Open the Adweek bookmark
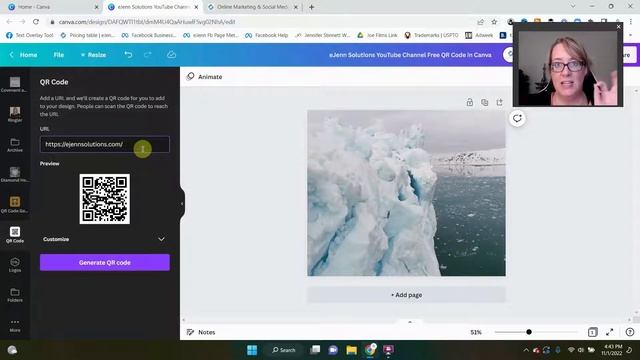The height and width of the screenshot is (360, 640). click(479, 36)
